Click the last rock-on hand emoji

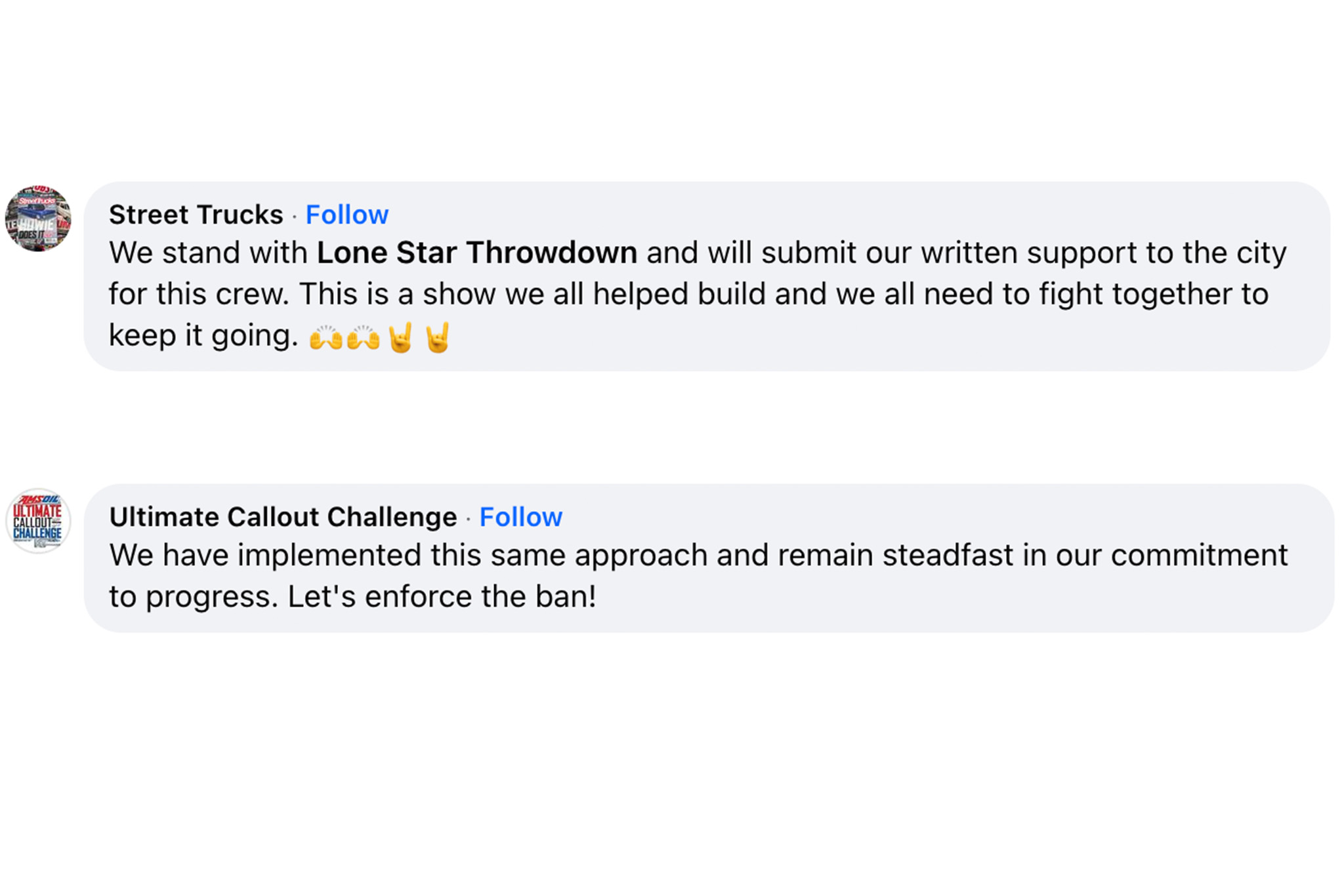[438, 338]
